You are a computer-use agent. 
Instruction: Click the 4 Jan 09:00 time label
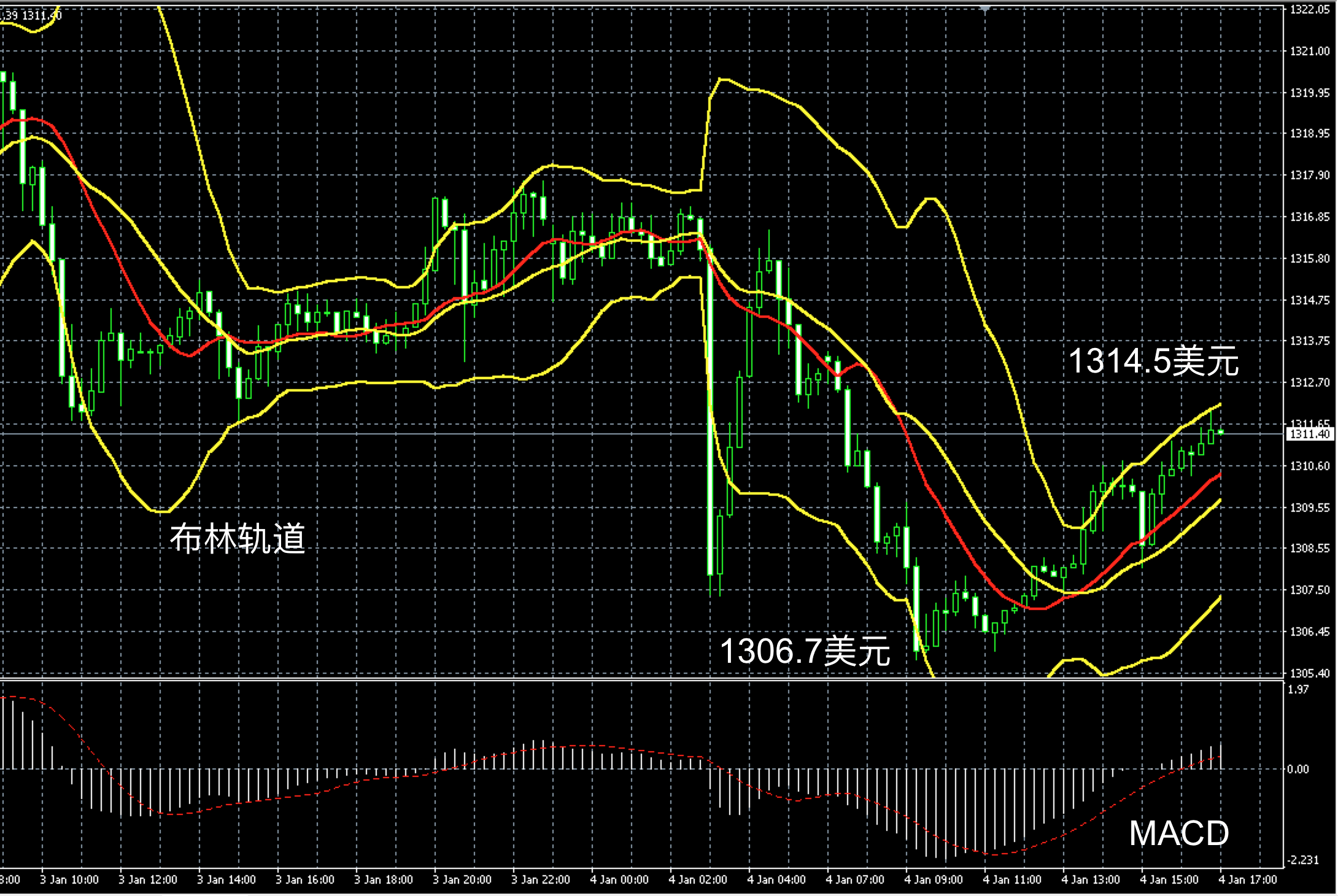click(x=933, y=879)
